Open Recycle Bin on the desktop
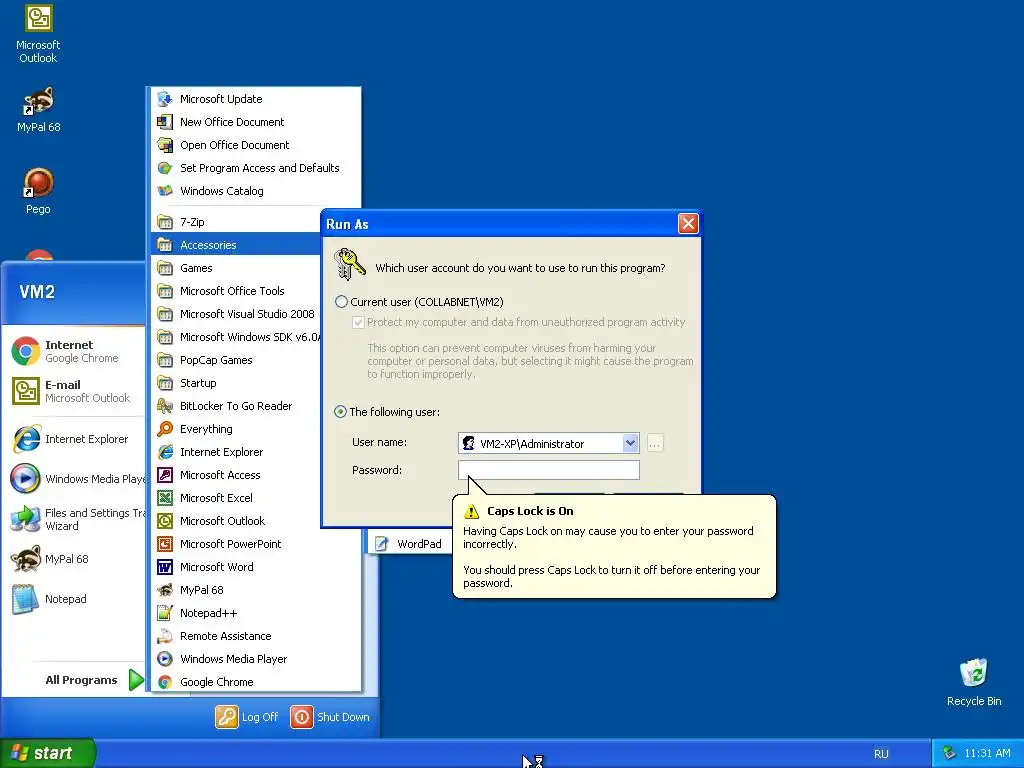 click(x=974, y=682)
